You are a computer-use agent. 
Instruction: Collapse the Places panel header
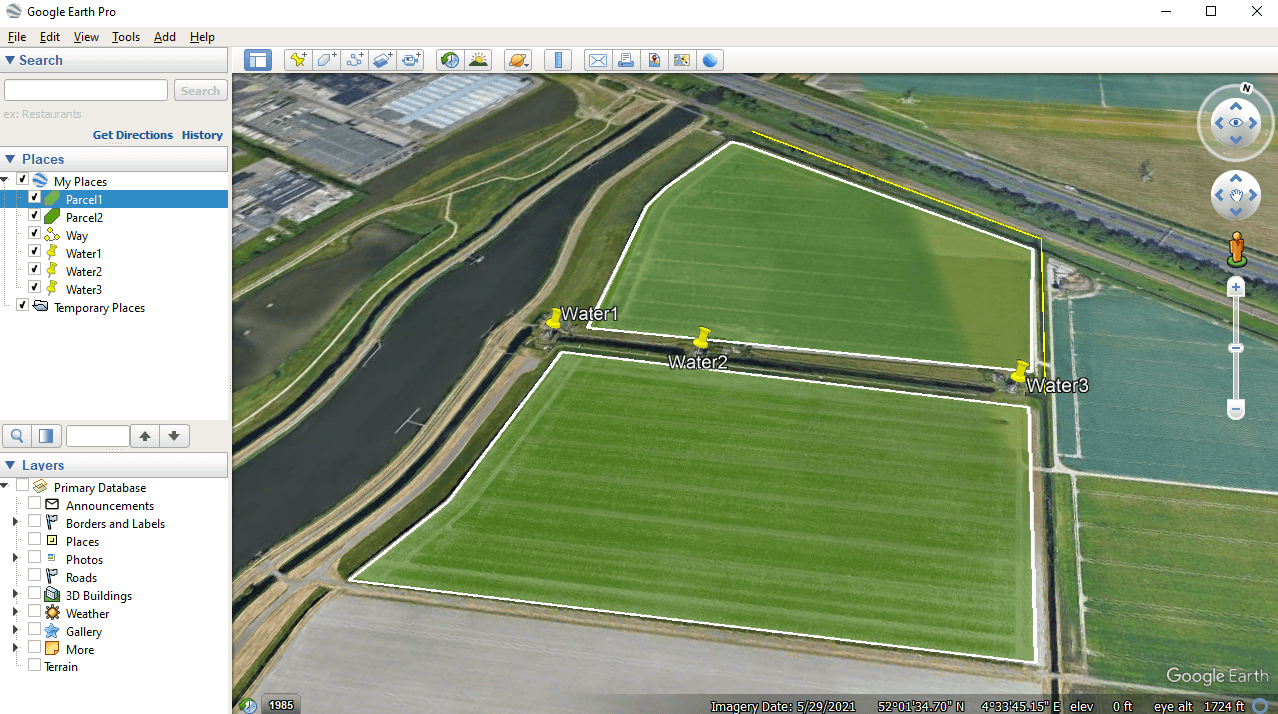pos(10,159)
